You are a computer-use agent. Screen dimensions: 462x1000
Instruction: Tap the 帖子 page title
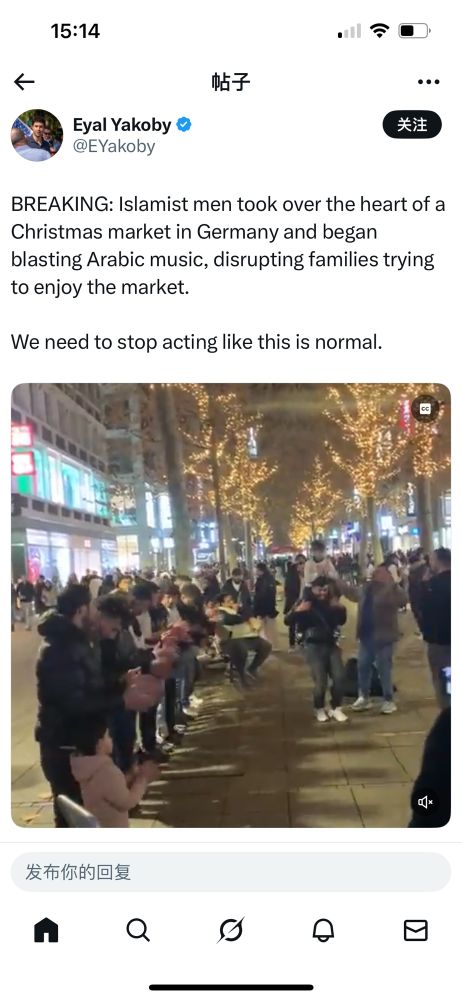231,82
